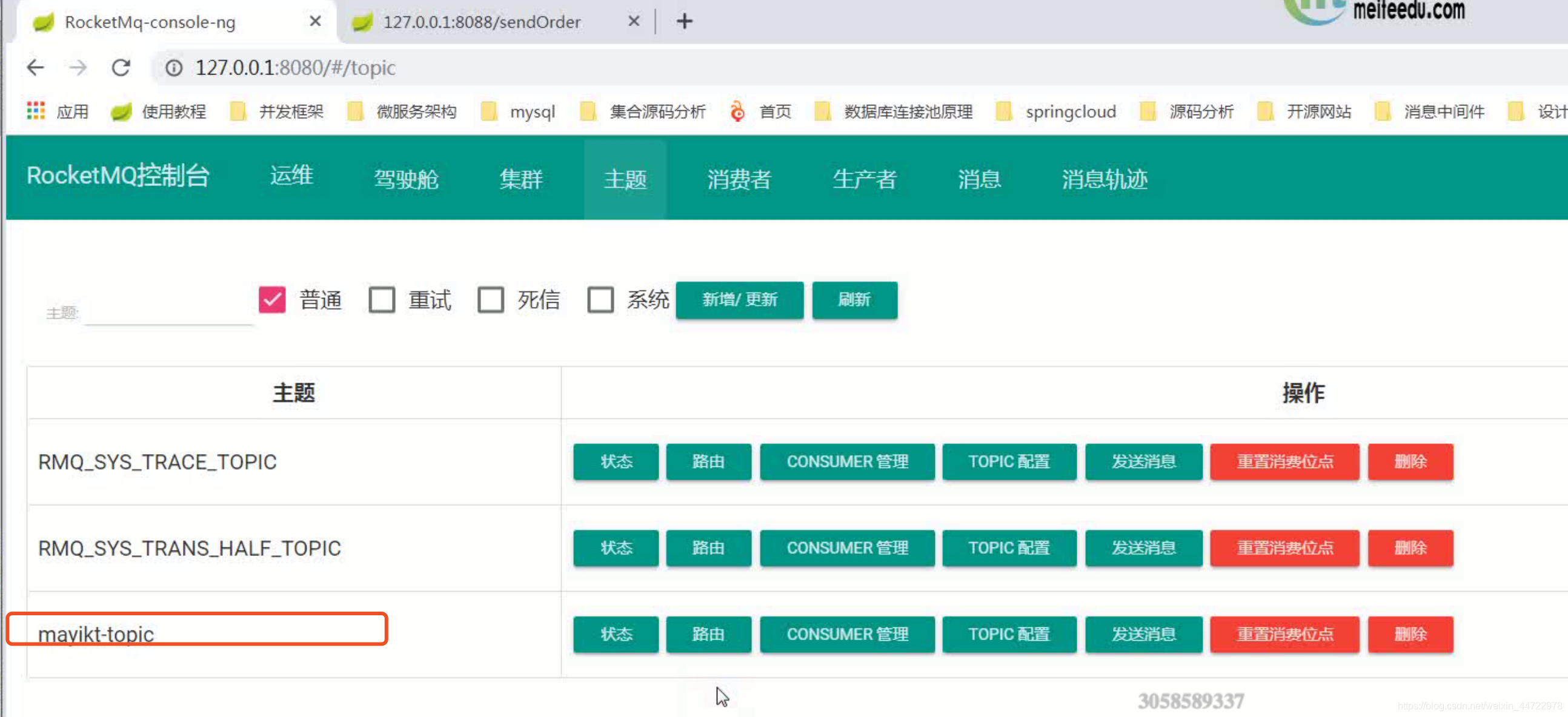Click 路由 for mayikt-topic
Viewport: 1568px width, 717px height.
(x=708, y=634)
